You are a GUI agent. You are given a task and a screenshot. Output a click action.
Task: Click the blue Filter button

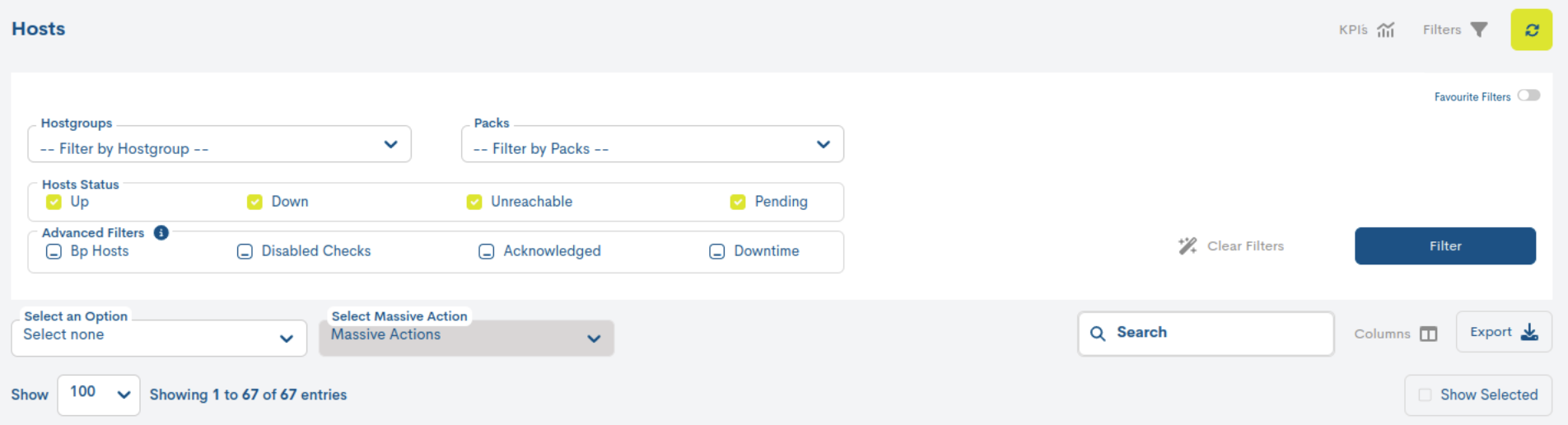(x=1445, y=245)
